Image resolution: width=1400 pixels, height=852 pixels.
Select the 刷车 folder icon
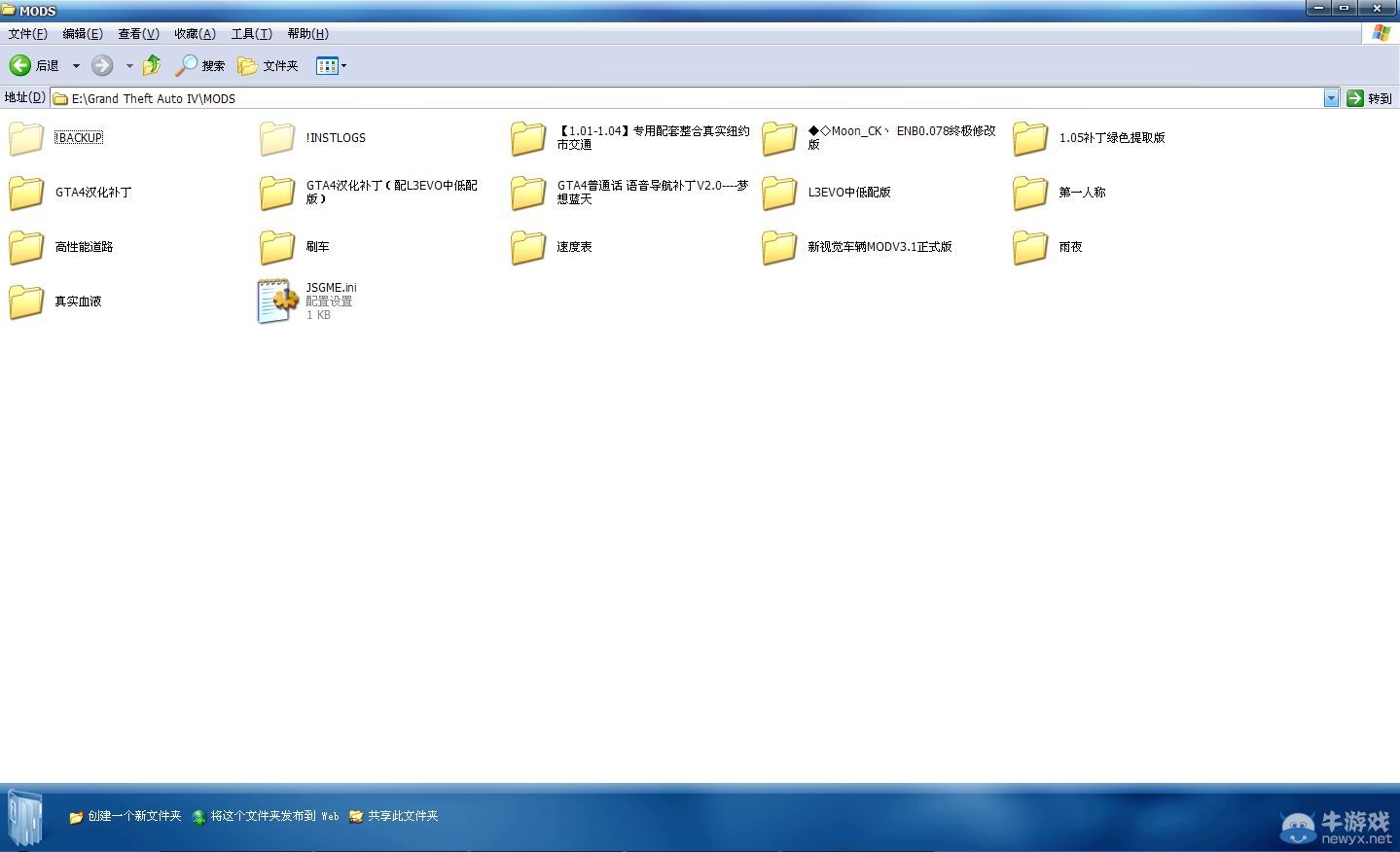click(x=277, y=247)
